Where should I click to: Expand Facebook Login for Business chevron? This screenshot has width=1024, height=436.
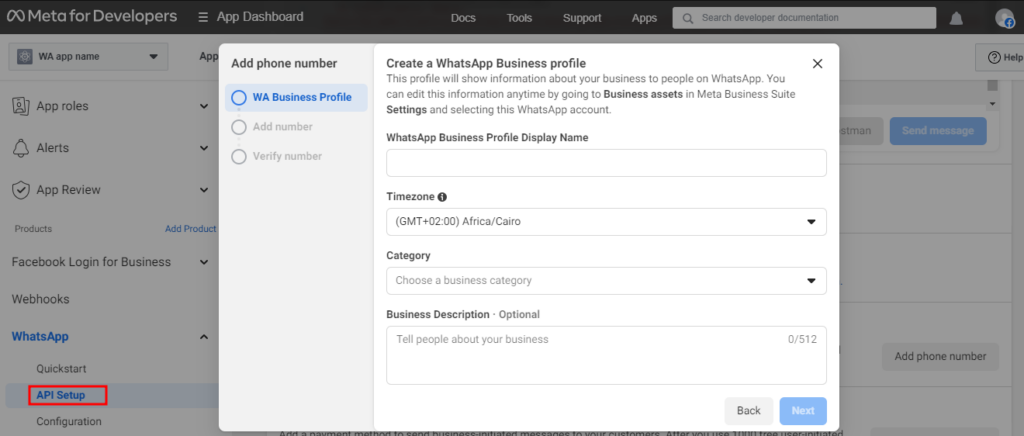[x=204, y=262]
